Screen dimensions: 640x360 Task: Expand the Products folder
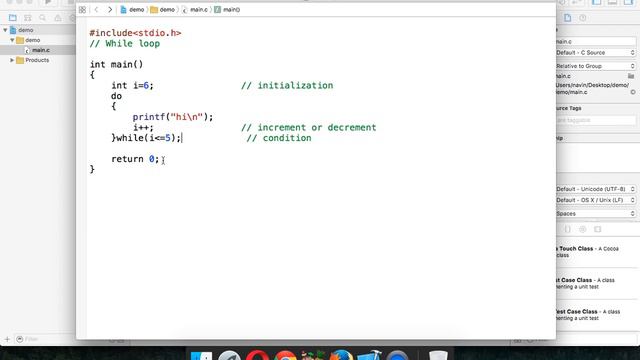(12, 60)
